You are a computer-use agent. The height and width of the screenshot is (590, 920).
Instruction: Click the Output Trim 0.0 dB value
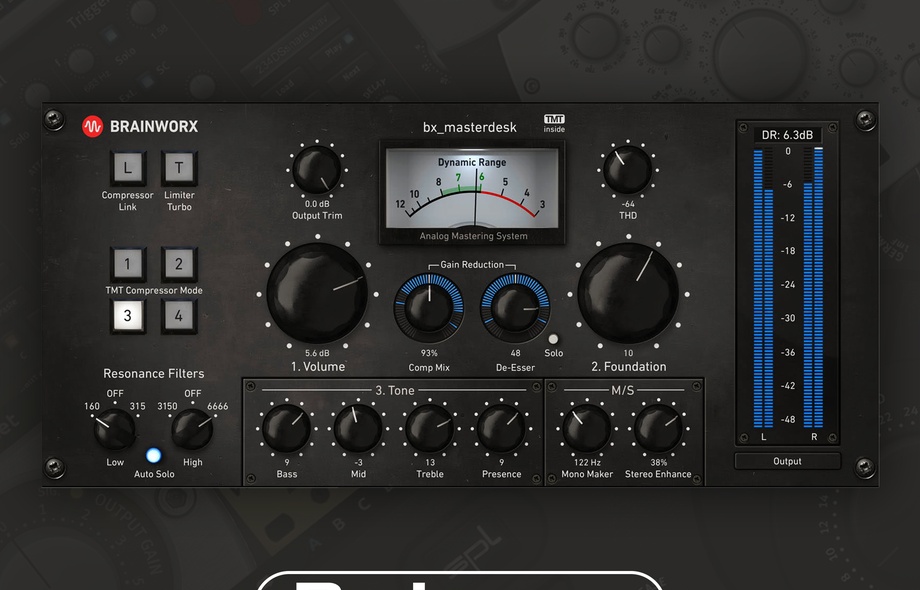pyautogui.click(x=317, y=204)
